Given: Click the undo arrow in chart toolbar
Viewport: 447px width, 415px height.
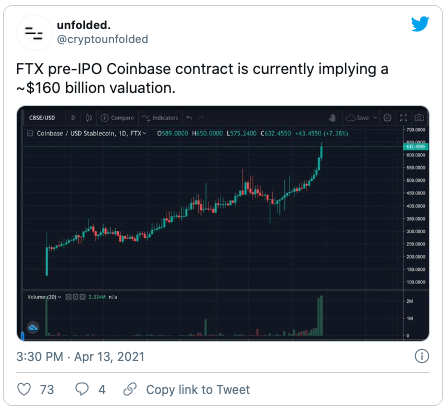Looking at the screenshot, I should click(x=189, y=117).
